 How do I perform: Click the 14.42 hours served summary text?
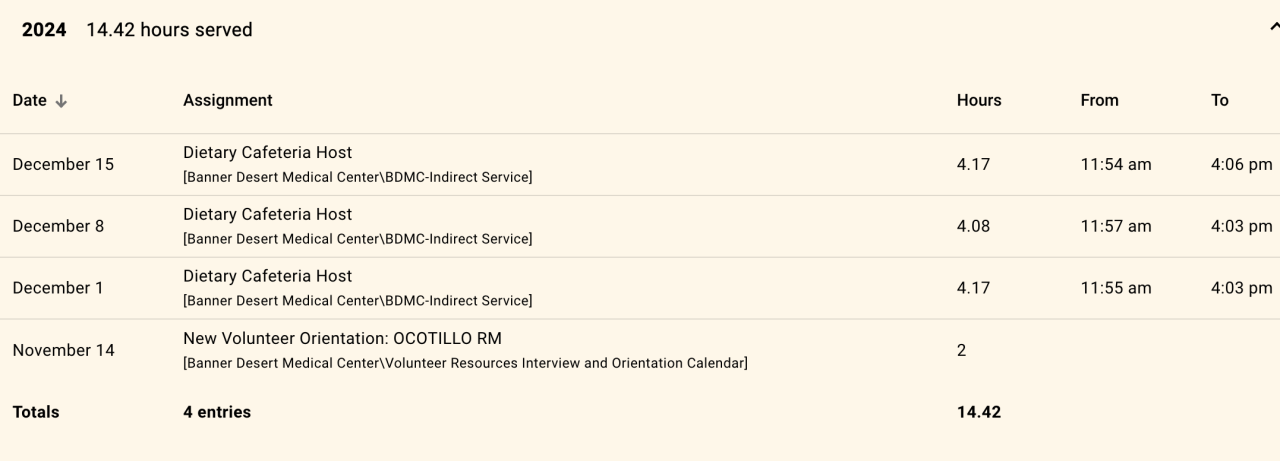point(169,30)
